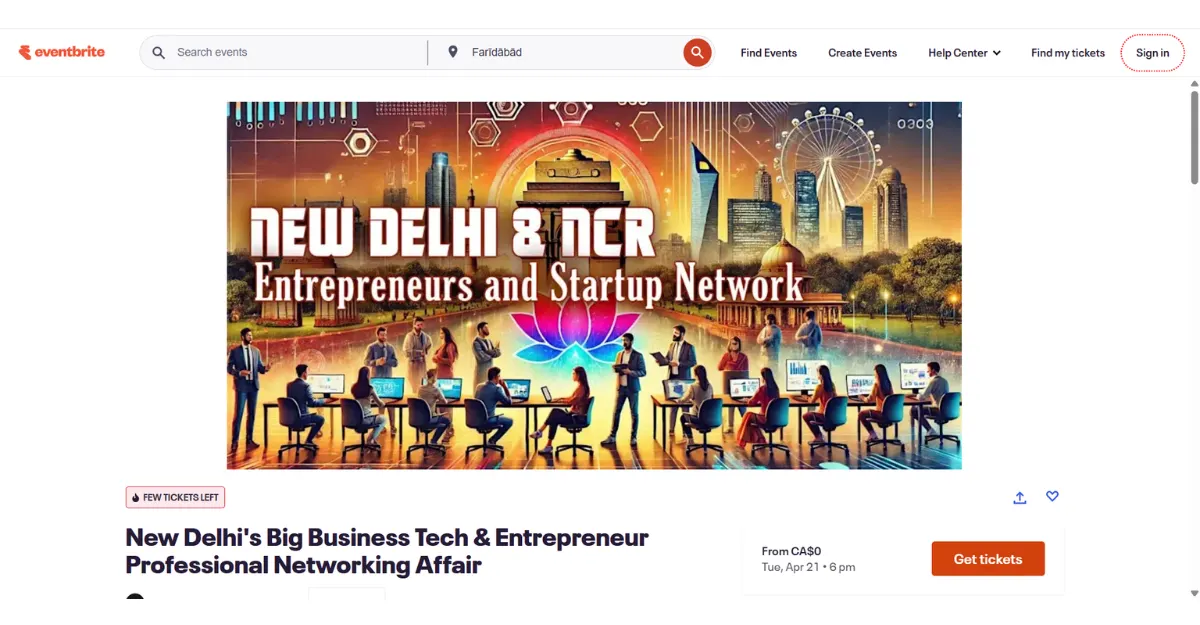Go to Find my tickets
Viewport: 1200px width, 625px height.
coord(1068,53)
